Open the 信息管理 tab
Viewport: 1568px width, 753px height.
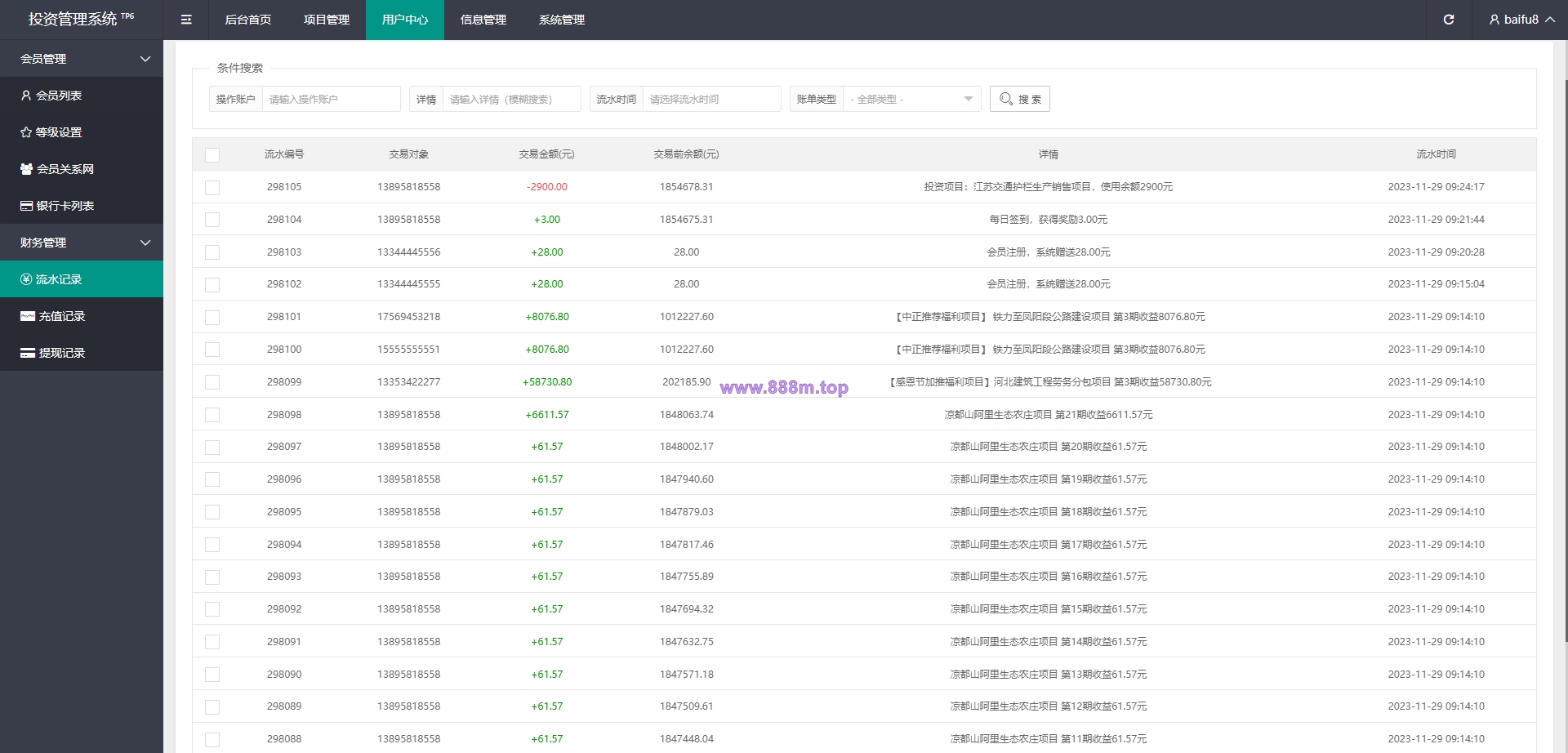483,20
